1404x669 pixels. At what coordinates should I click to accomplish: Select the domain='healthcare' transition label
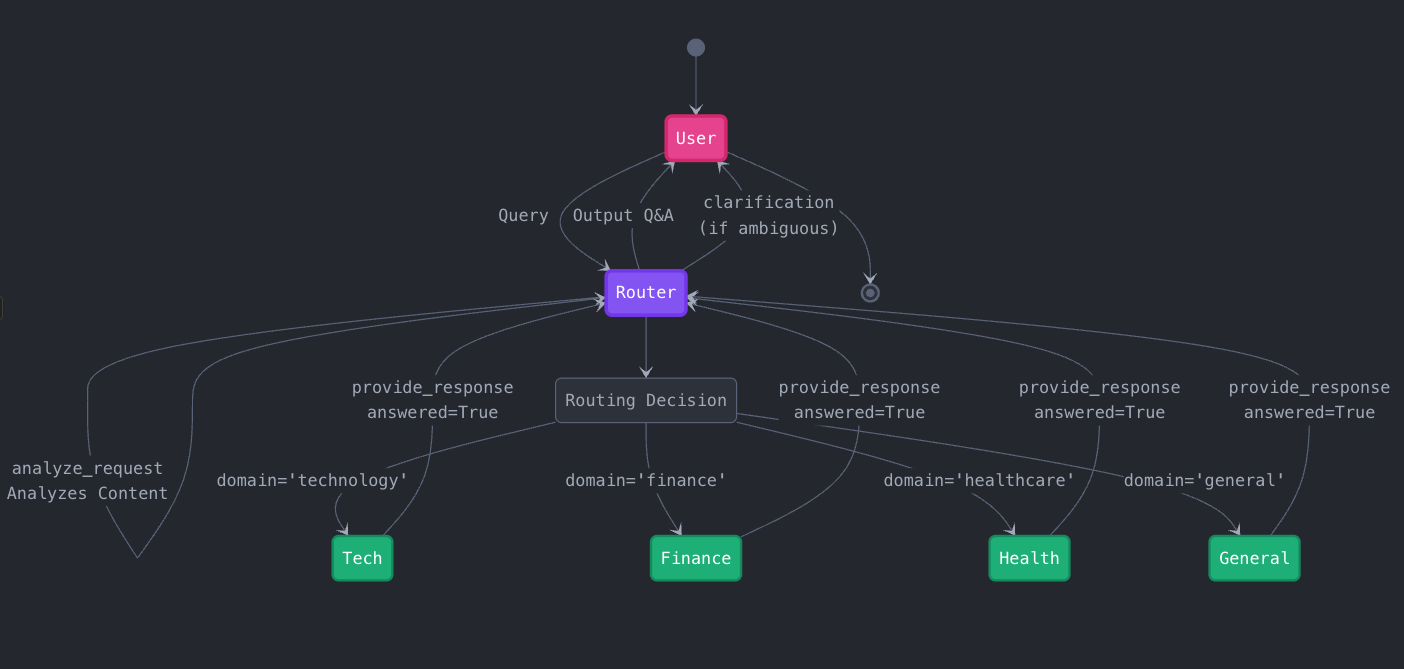(x=980, y=480)
